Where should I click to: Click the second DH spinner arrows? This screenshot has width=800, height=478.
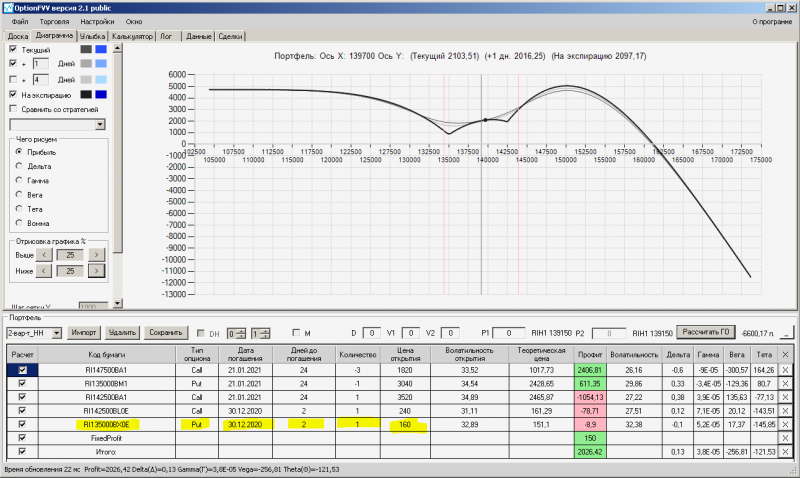tap(265, 334)
